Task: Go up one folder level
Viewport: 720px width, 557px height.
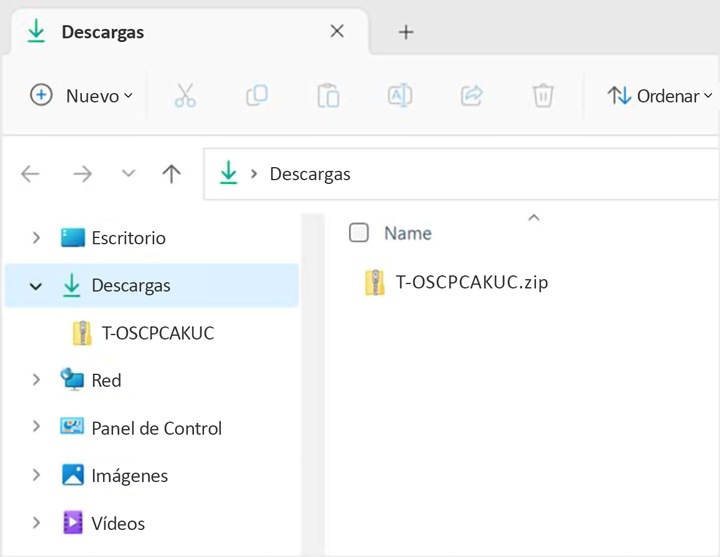Action: 171,174
